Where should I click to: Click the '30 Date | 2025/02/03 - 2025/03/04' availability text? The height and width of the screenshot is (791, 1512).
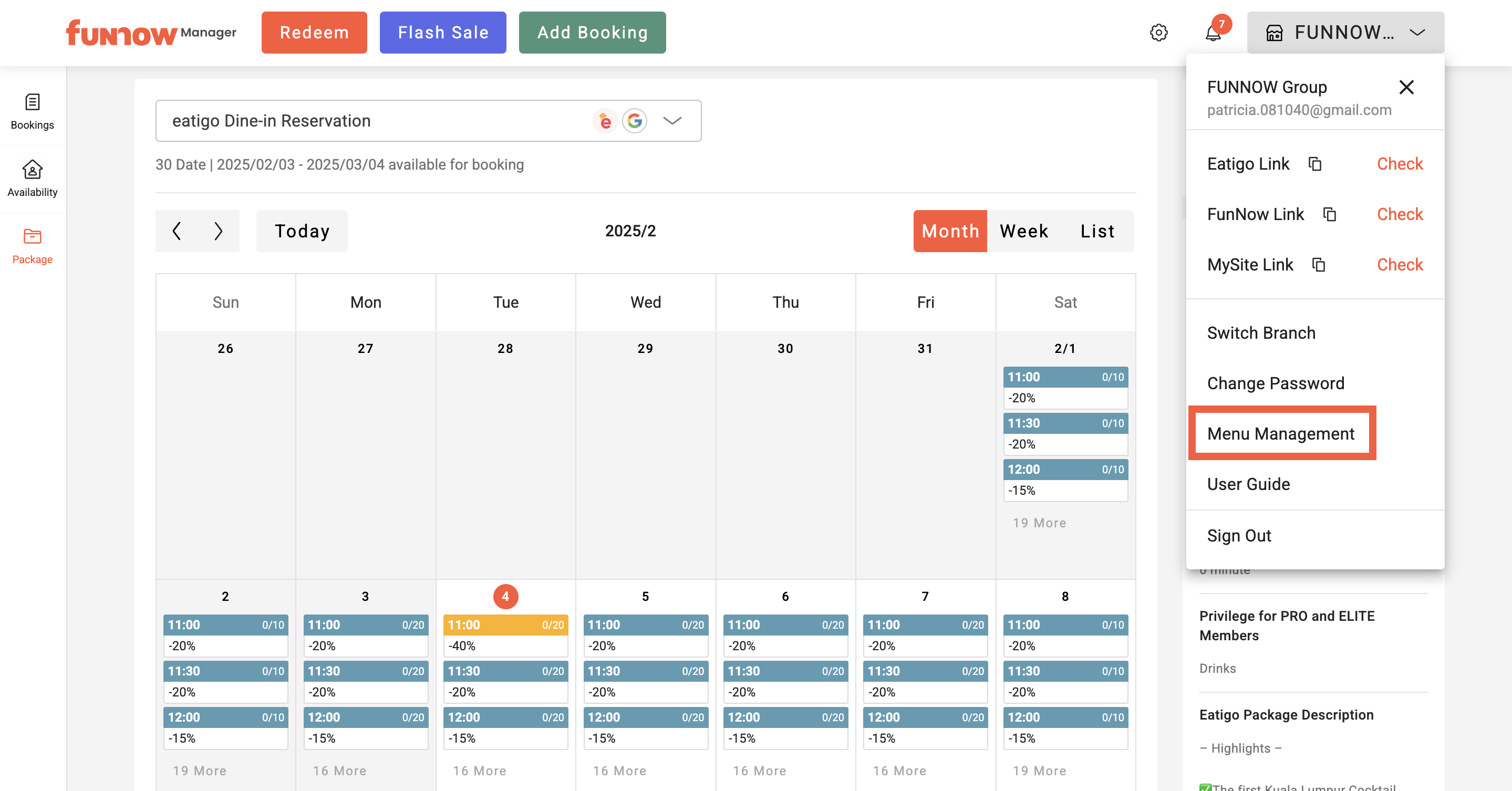click(339, 164)
